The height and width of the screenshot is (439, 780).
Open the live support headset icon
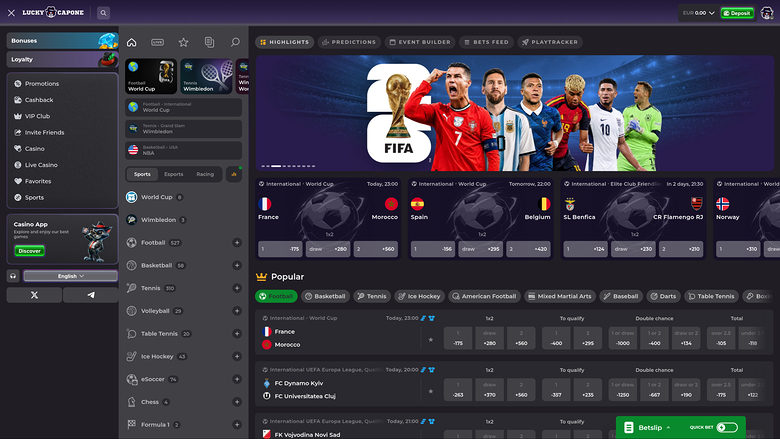pos(13,276)
